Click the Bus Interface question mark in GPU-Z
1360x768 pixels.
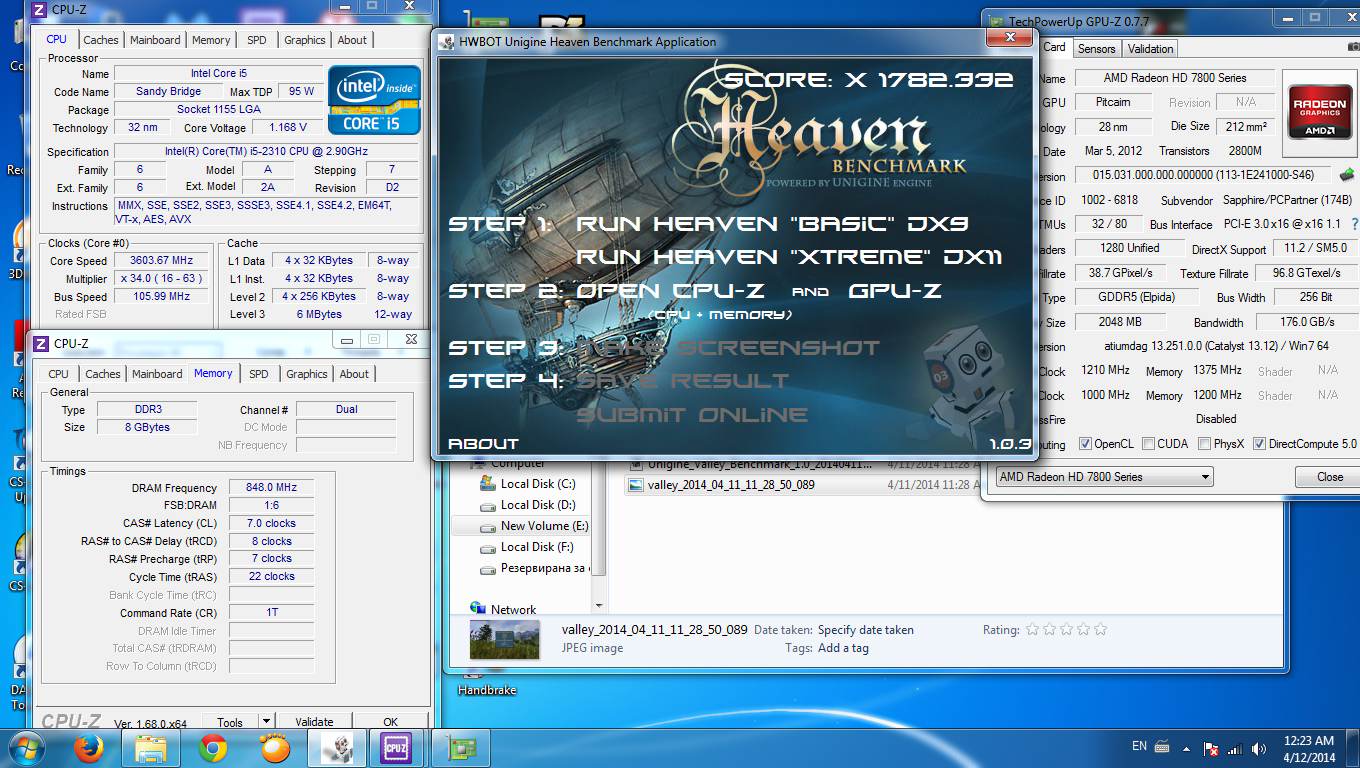click(1354, 224)
